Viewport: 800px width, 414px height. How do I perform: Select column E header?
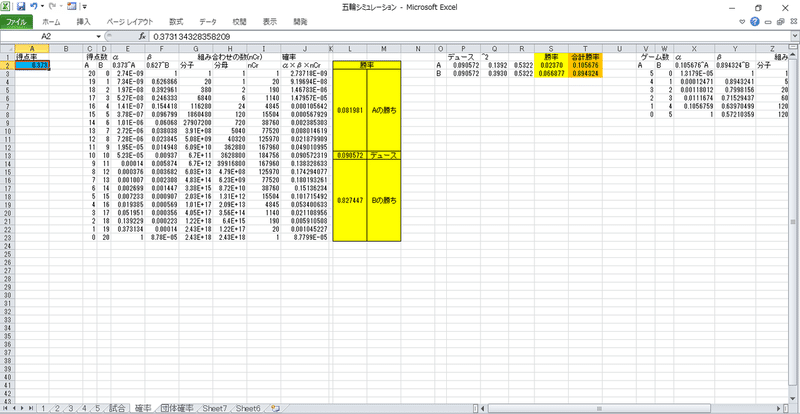pyautogui.click(x=128, y=48)
